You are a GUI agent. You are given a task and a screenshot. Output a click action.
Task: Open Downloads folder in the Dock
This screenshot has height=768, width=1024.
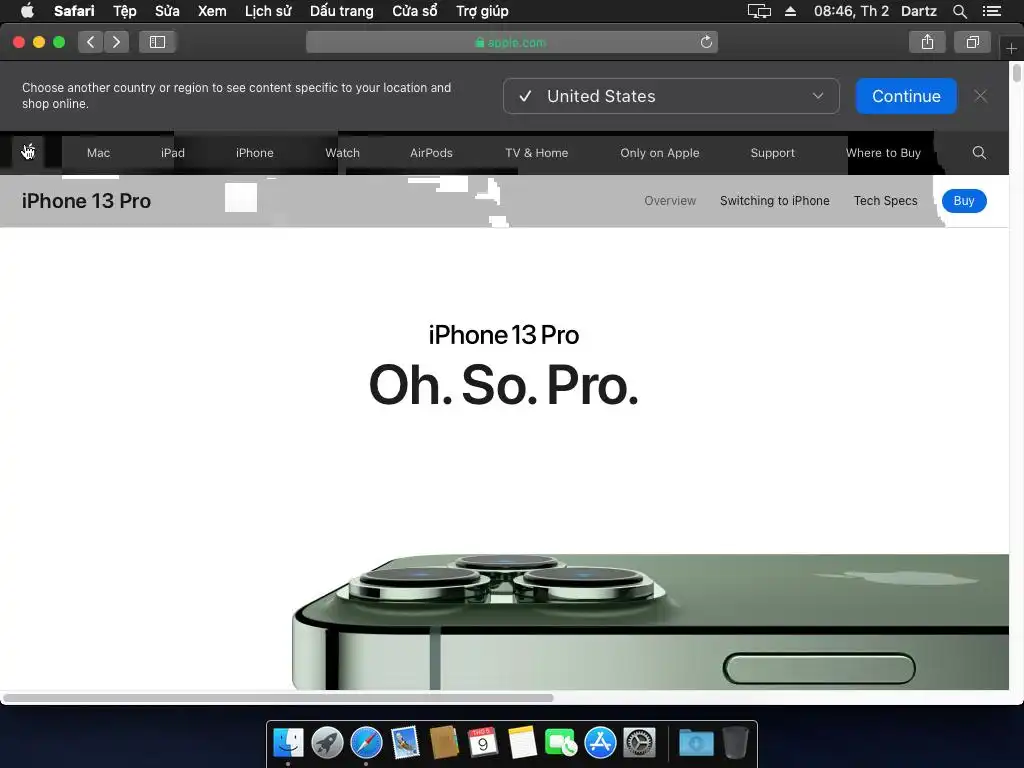696,743
